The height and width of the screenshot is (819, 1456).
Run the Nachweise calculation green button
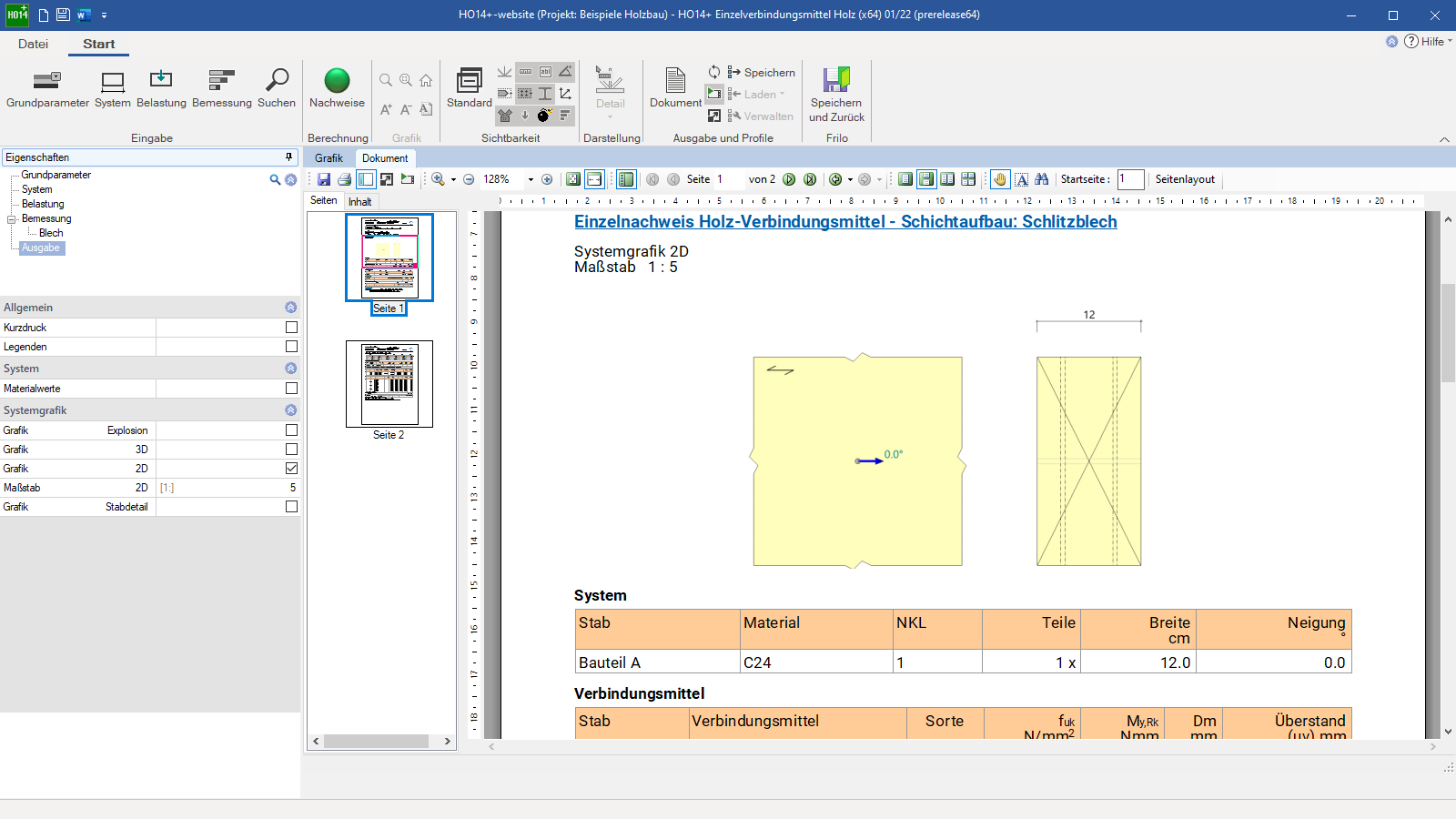[x=337, y=89]
